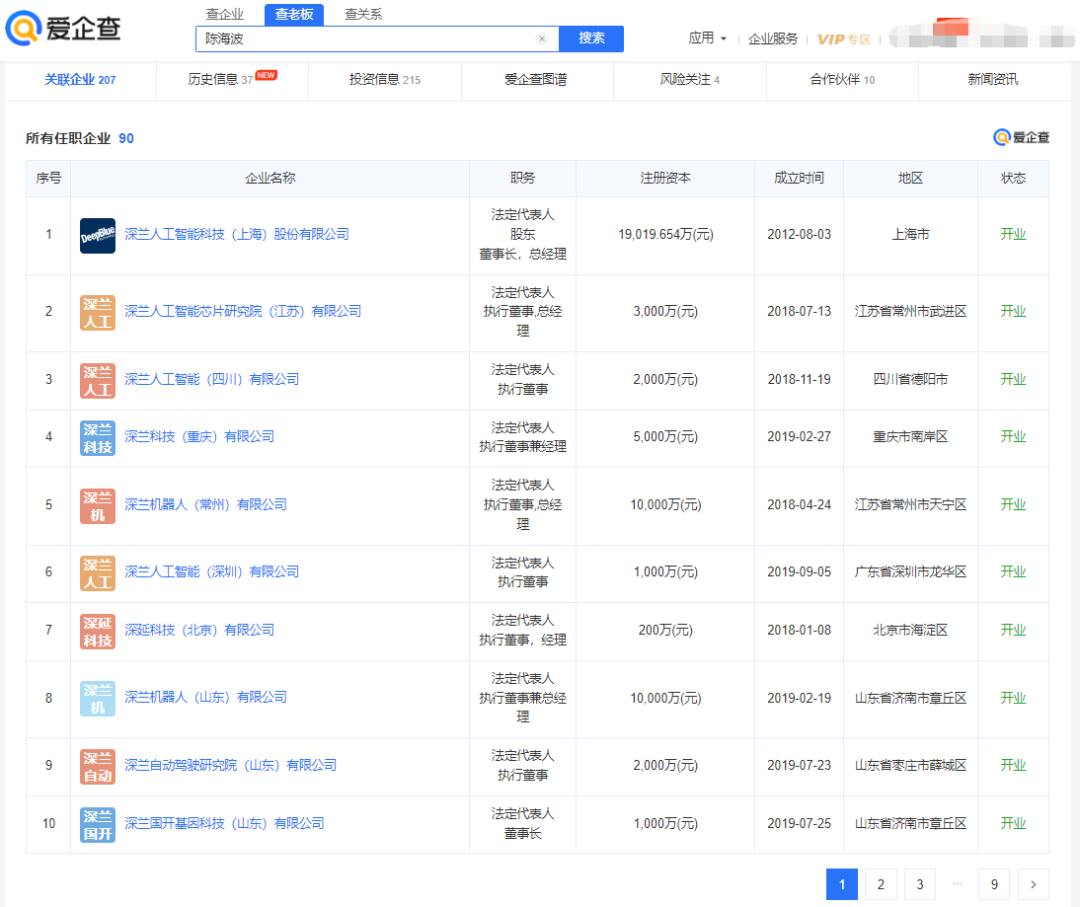This screenshot has height=907, width=1080.
Task: Click the 爱企查 logo at top left
Action: point(63,28)
